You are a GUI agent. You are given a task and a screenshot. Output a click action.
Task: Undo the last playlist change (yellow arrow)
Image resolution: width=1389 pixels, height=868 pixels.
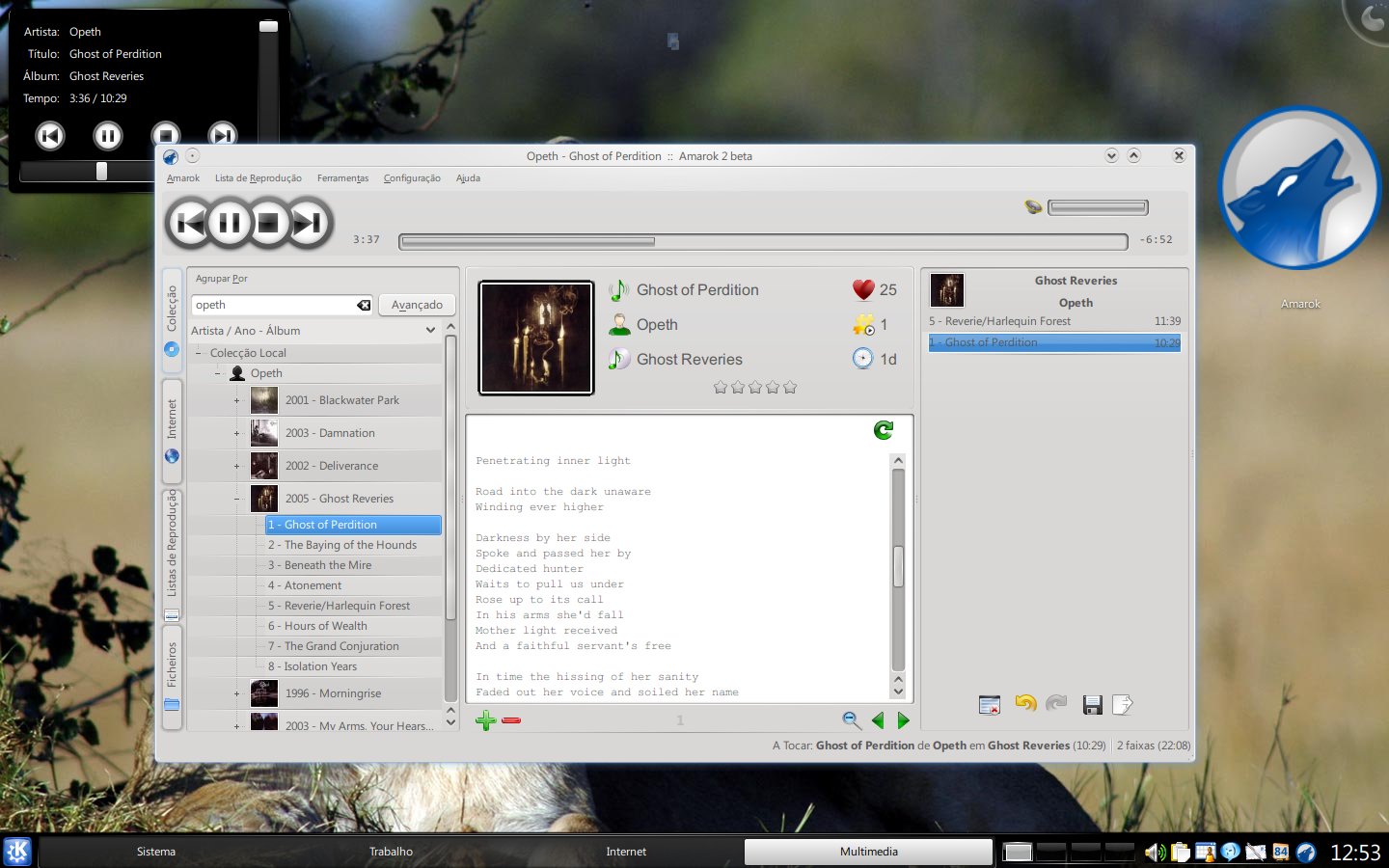[1025, 704]
